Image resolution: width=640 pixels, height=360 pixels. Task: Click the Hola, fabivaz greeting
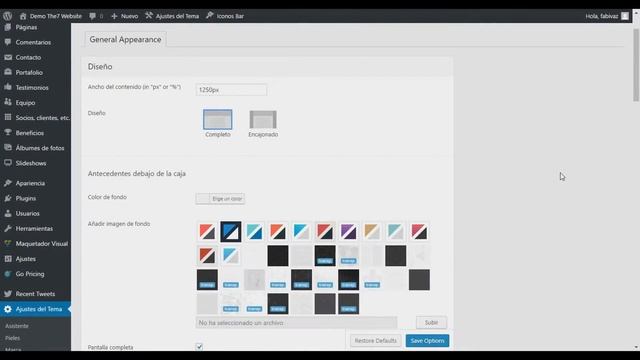(602, 16)
